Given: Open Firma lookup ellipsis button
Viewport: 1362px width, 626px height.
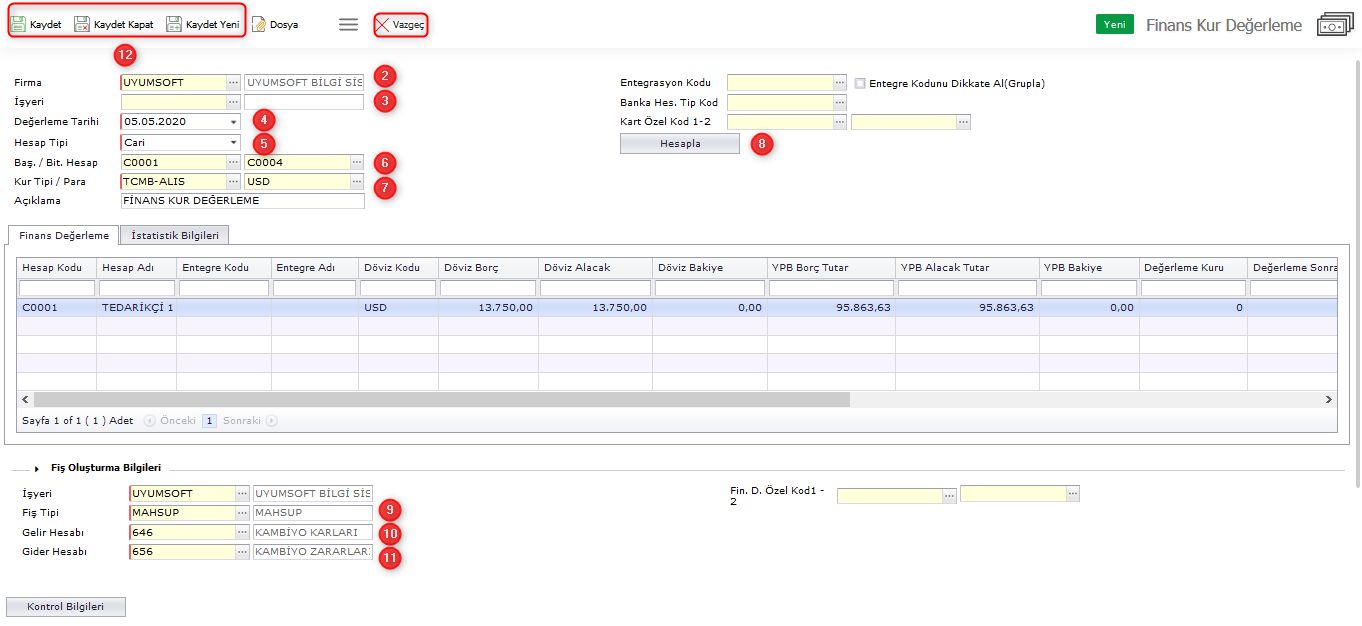Looking at the screenshot, I should [x=233, y=82].
